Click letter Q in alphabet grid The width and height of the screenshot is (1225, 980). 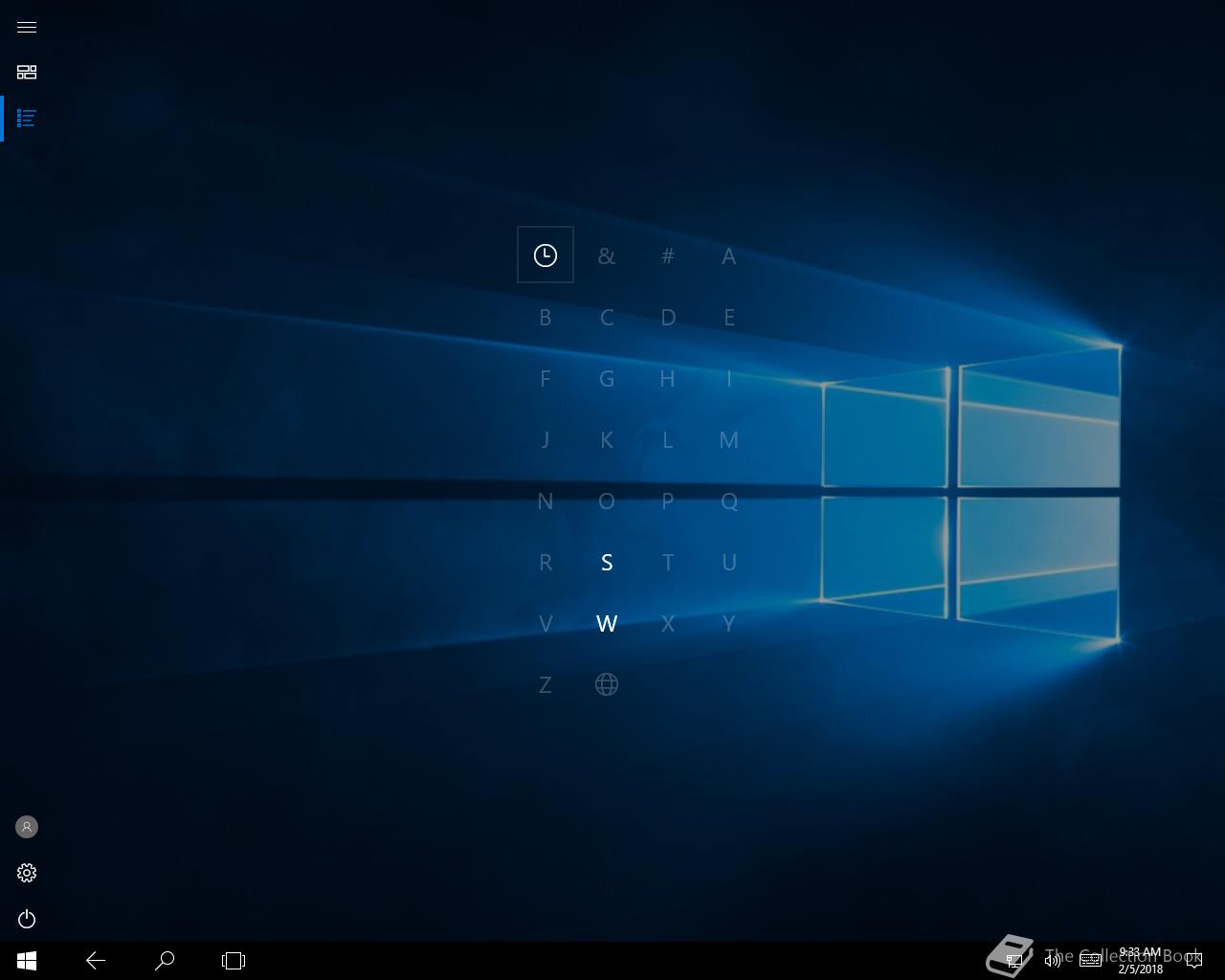(729, 501)
